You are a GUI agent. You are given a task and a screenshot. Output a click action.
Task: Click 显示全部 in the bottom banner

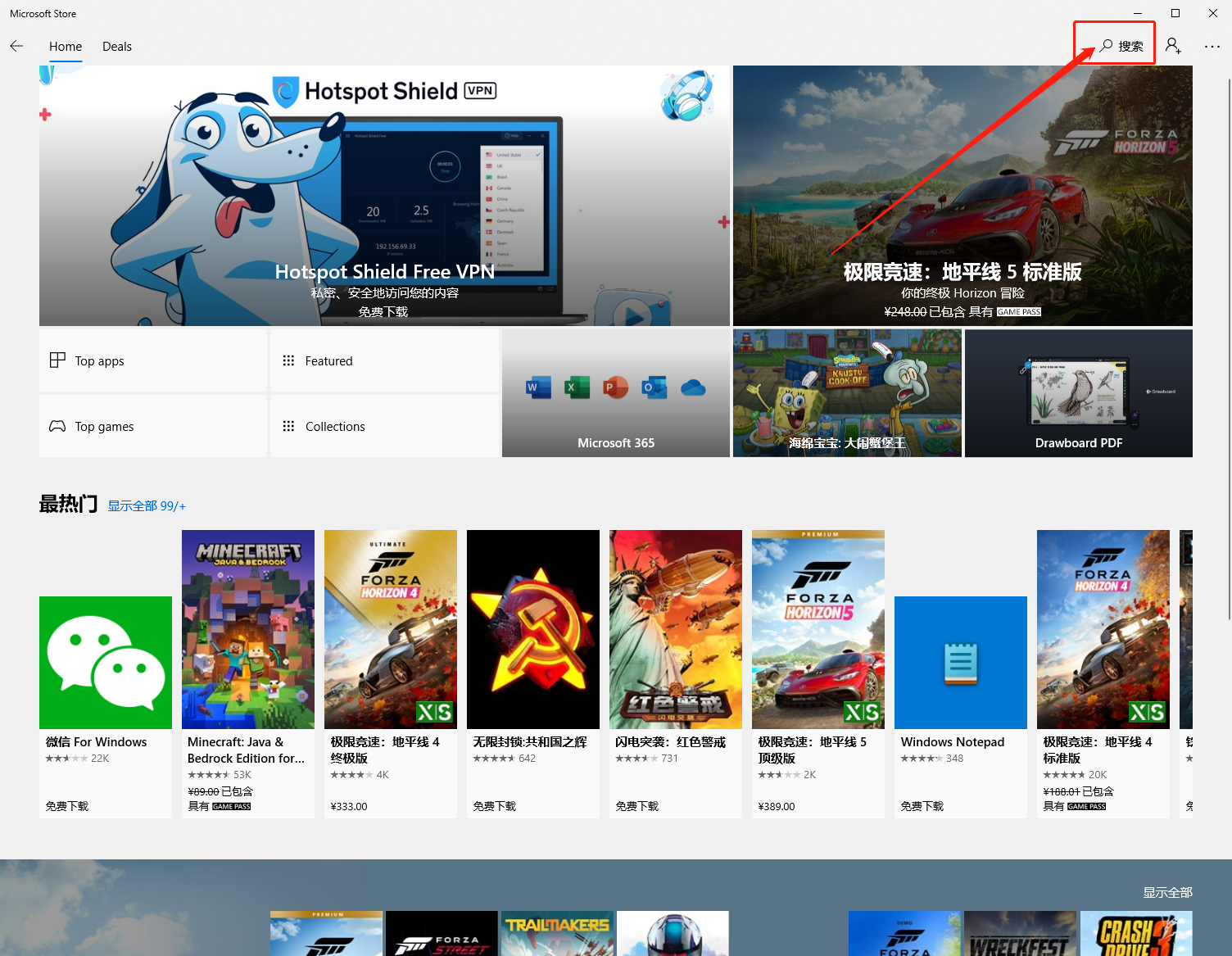pyautogui.click(x=1167, y=892)
